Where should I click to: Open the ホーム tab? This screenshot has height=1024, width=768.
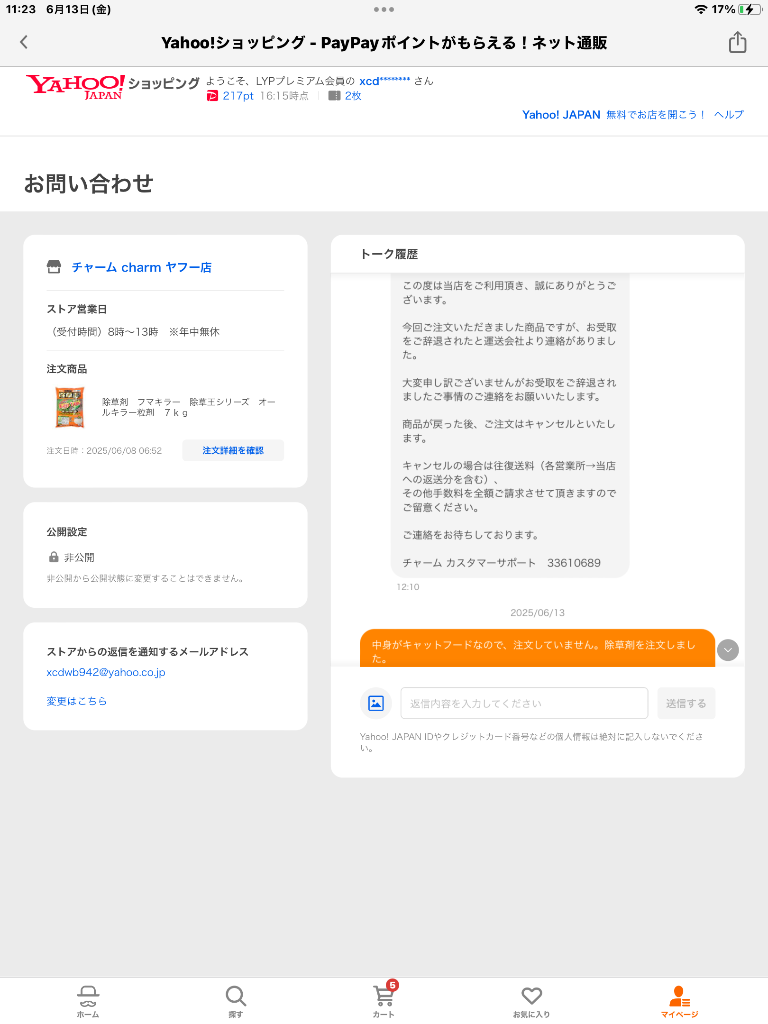click(88, 1001)
